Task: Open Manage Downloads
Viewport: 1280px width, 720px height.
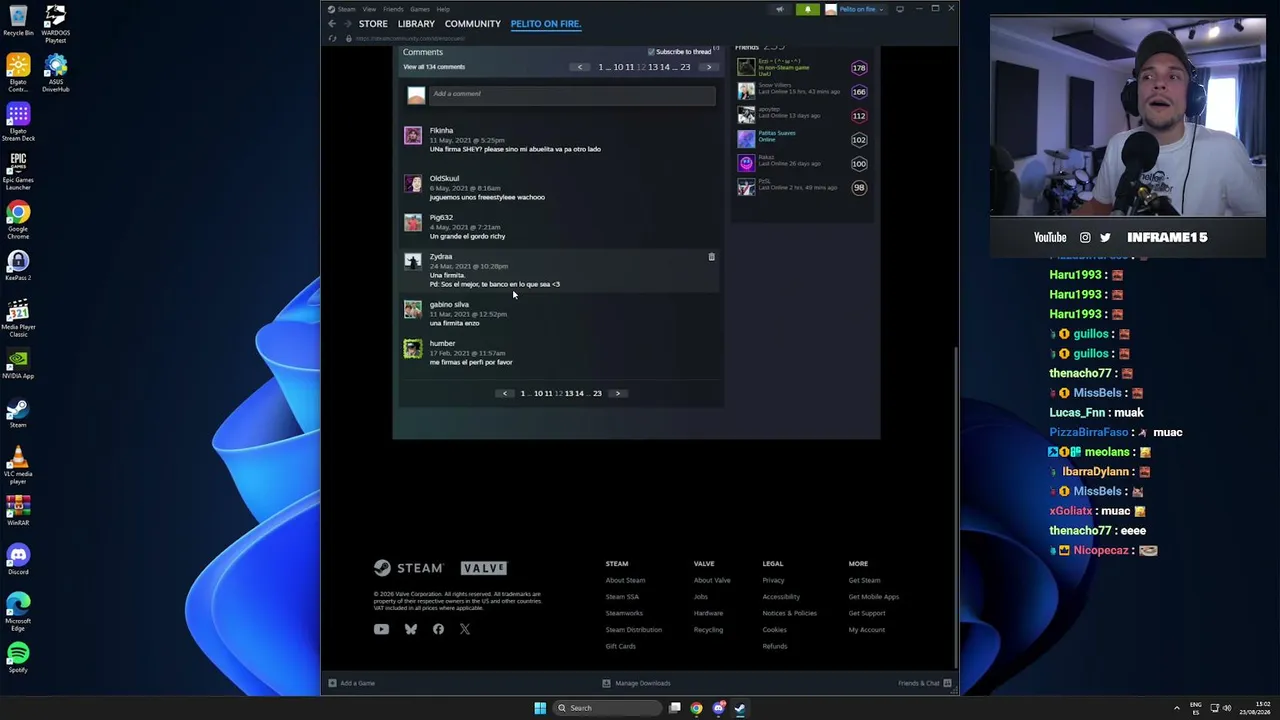Action: (636, 683)
